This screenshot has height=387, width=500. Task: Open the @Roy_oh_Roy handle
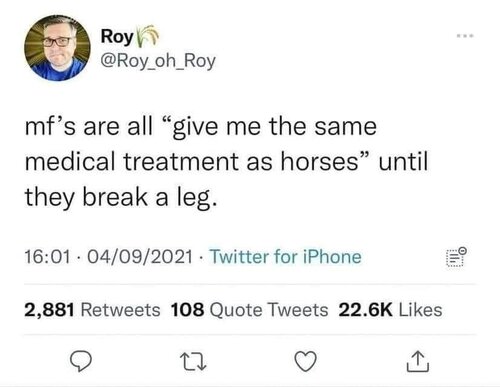pyautogui.click(x=158, y=61)
